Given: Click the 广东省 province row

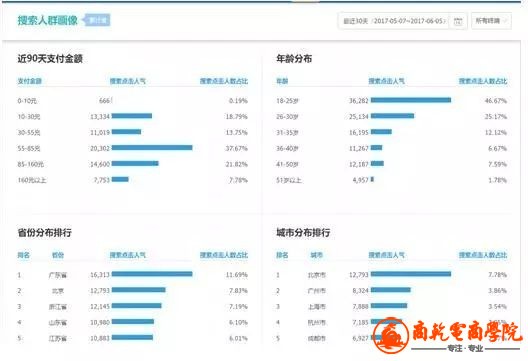Looking at the screenshot, I should 133,274.
